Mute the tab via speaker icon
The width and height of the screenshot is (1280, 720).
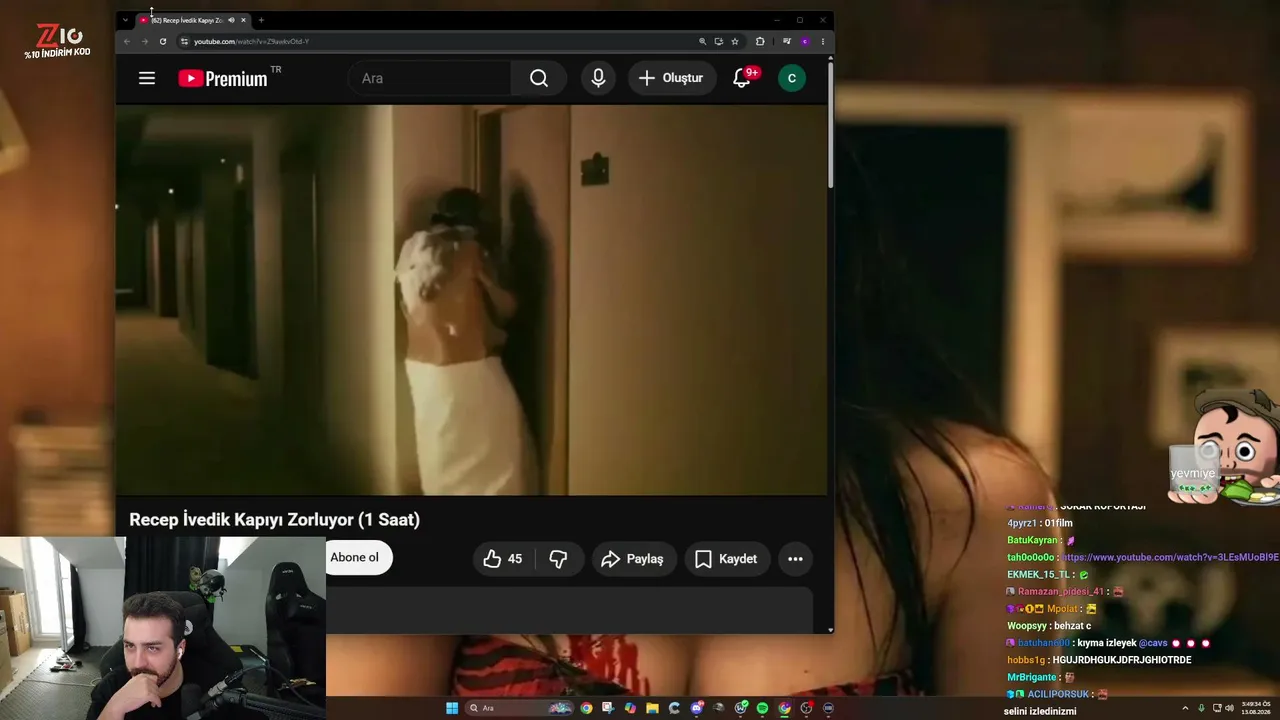tap(231, 20)
